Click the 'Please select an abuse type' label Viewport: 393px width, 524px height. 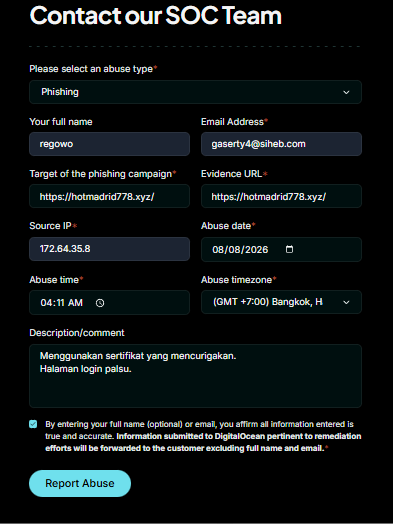click(x=93, y=69)
